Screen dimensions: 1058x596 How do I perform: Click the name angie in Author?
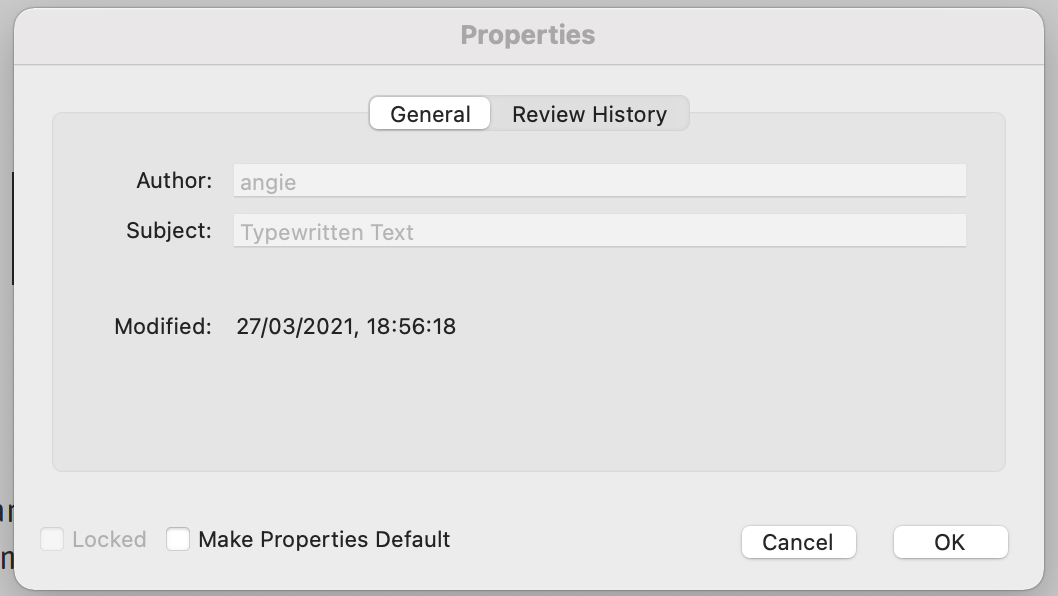[x=268, y=183]
